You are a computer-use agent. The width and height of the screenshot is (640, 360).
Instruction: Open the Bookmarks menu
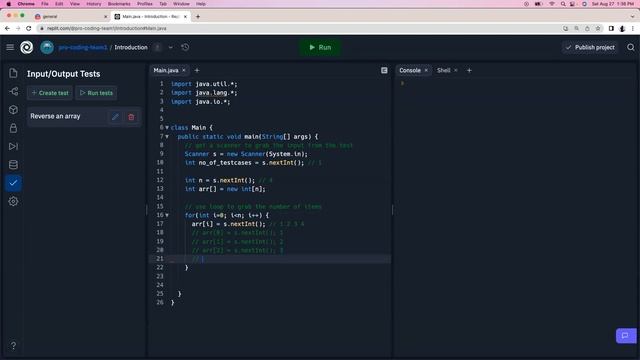pyautogui.click(x=119, y=4)
